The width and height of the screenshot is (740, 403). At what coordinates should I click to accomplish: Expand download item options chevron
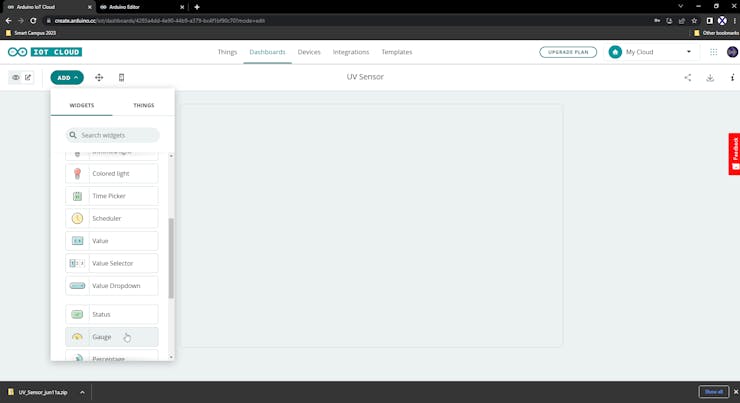pos(82,392)
